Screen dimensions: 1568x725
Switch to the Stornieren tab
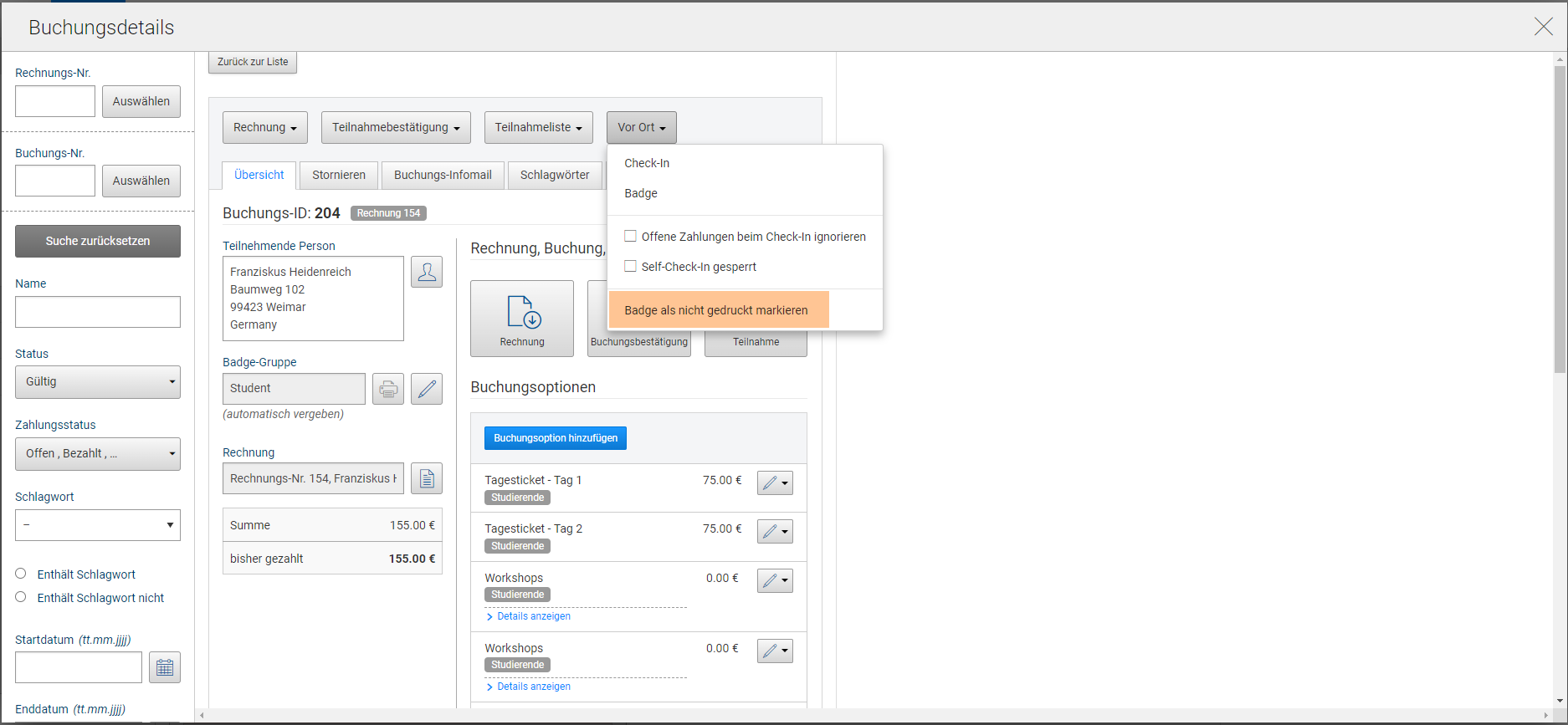(339, 176)
